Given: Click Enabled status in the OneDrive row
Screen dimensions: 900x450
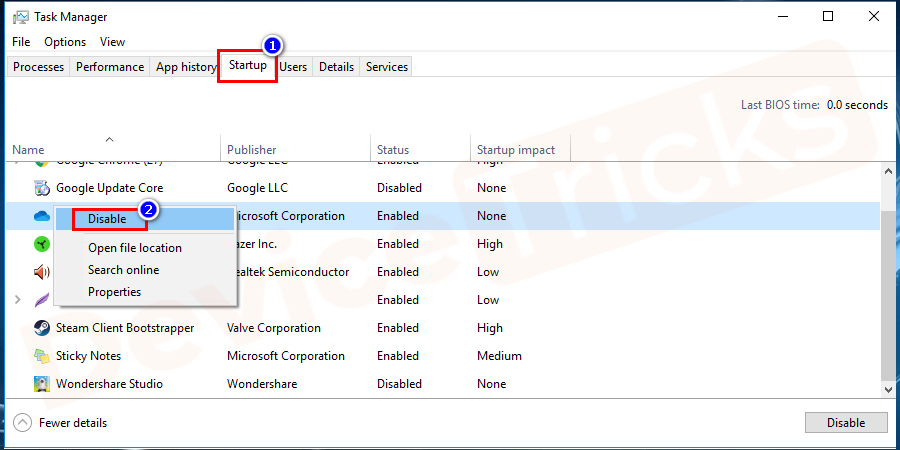Looking at the screenshot, I should 398,216.
